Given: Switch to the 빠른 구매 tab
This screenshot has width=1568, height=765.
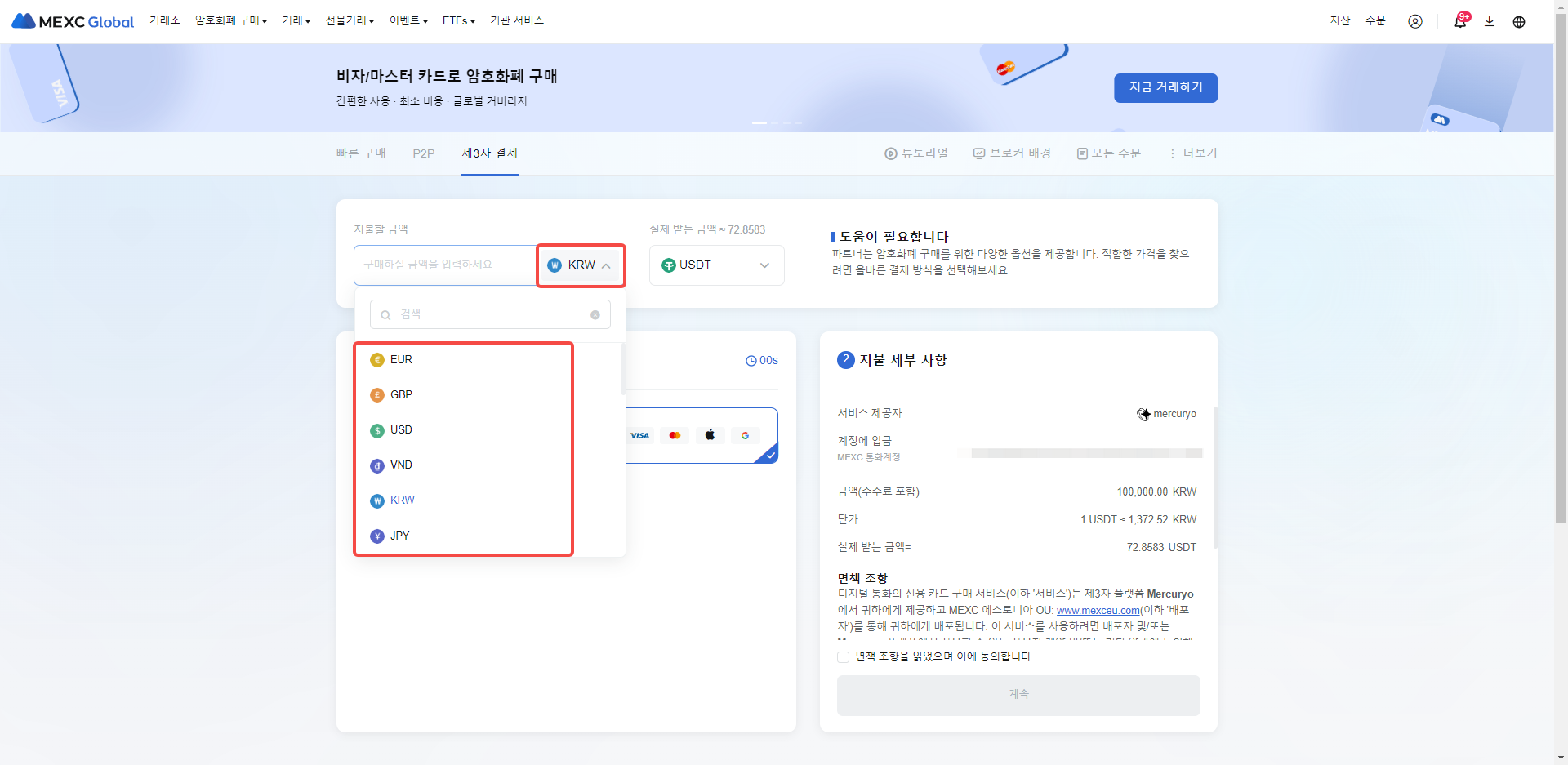Looking at the screenshot, I should 361,153.
